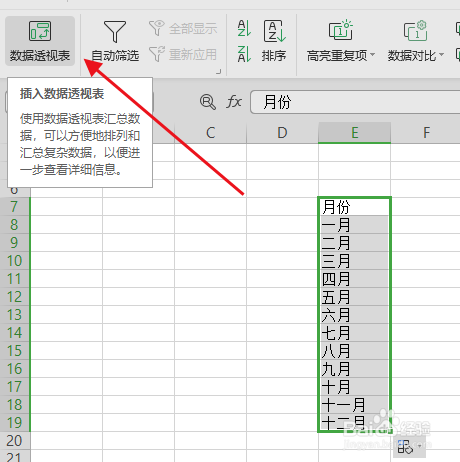460x462 pixels.
Task: Click the zoom/search icon beside fx
Action: pos(208,102)
